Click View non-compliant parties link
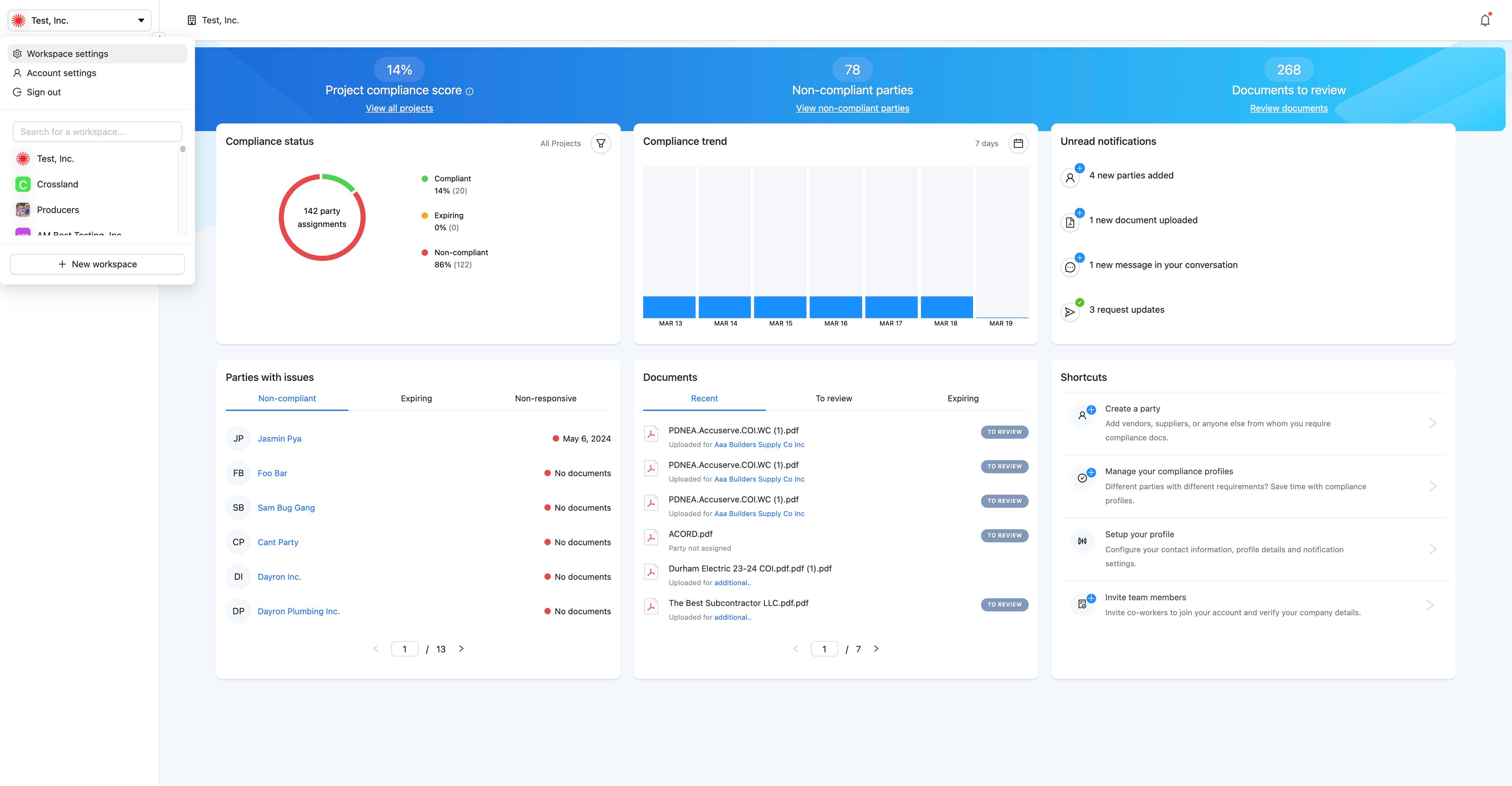1512x786 pixels. [x=852, y=108]
